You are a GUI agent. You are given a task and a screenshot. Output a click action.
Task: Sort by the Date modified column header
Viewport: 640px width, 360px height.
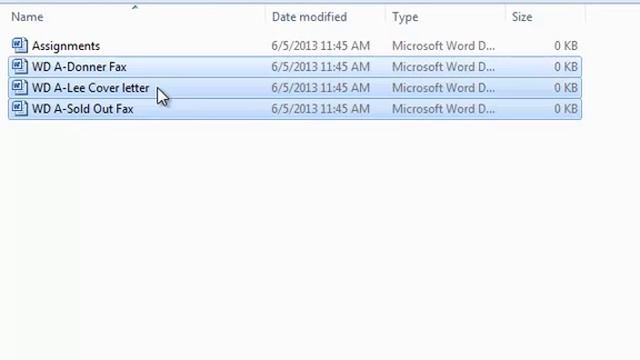309,17
